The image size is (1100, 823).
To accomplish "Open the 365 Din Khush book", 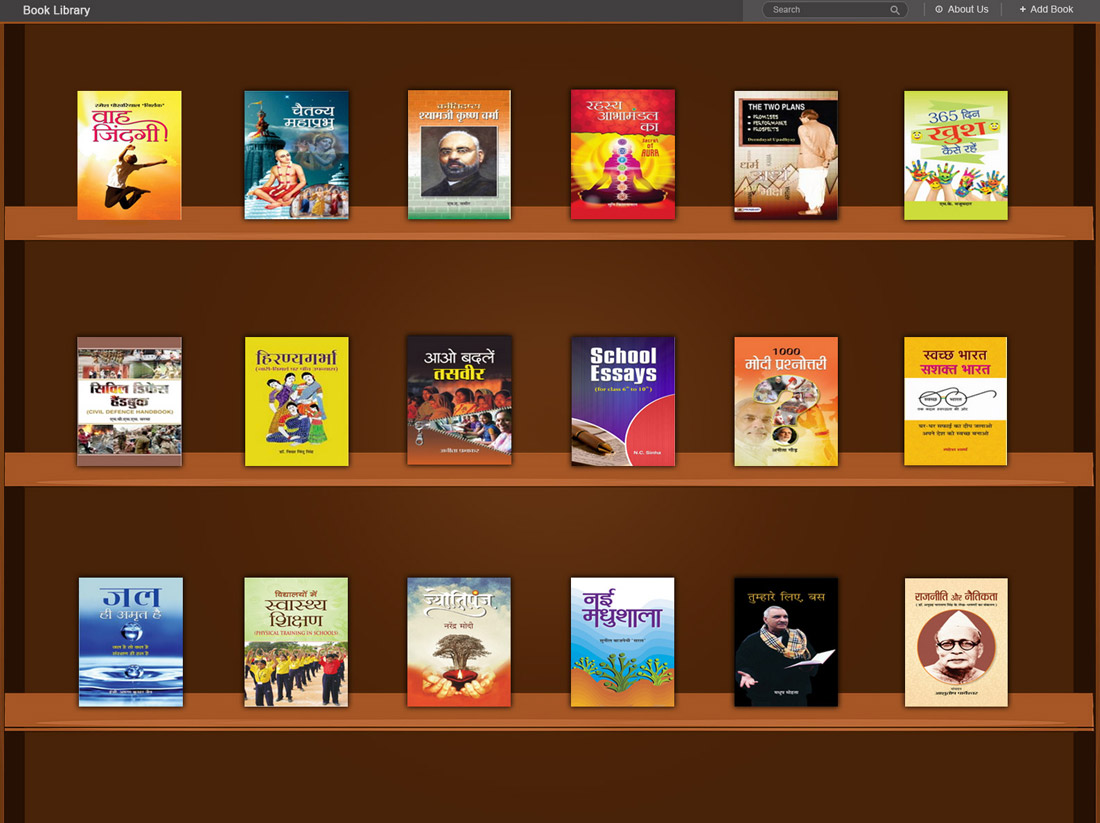I will pyautogui.click(x=956, y=155).
